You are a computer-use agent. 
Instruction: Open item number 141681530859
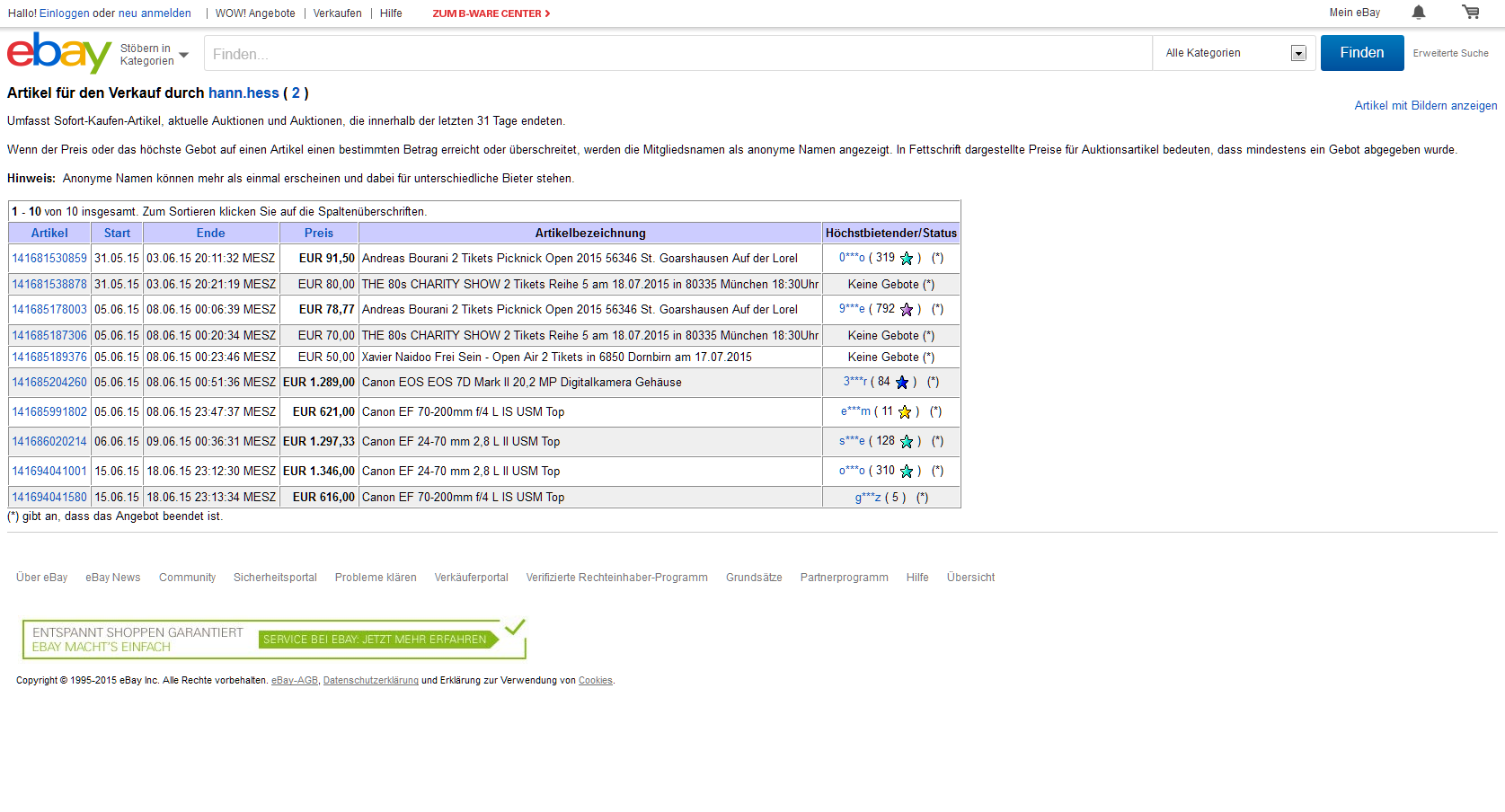click(49, 259)
